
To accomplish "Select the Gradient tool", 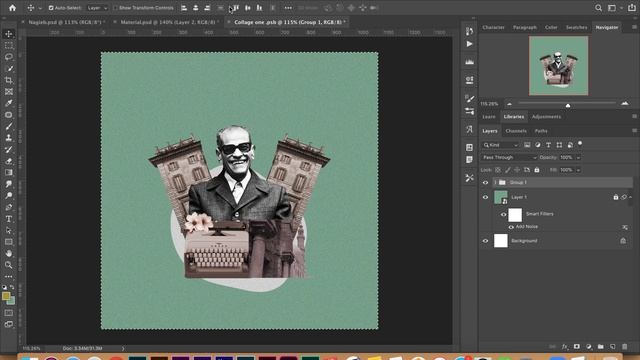I will pyautogui.click(x=9, y=172).
